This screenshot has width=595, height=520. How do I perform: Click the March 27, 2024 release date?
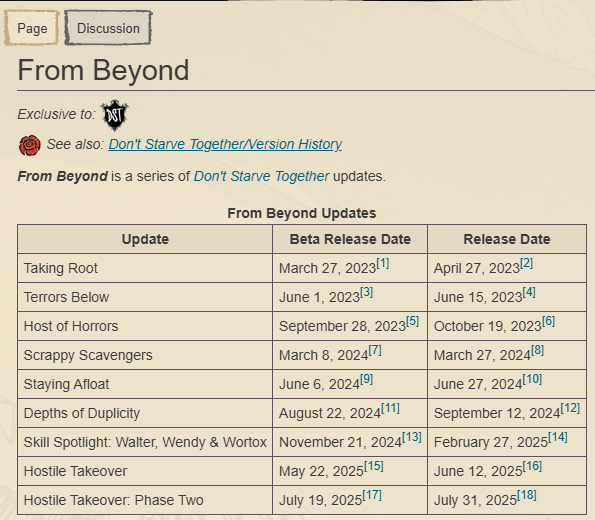click(x=482, y=355)
